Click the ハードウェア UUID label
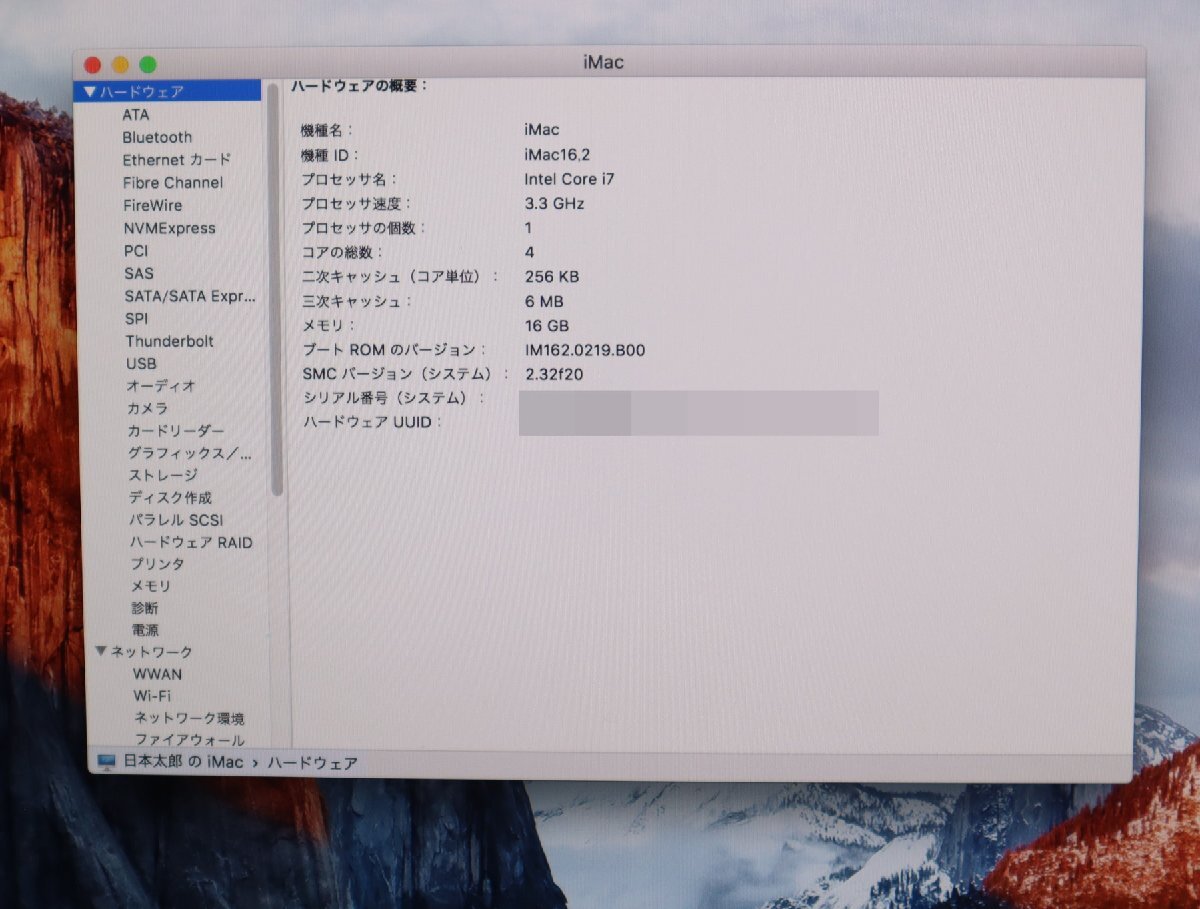 coord(372,422)
